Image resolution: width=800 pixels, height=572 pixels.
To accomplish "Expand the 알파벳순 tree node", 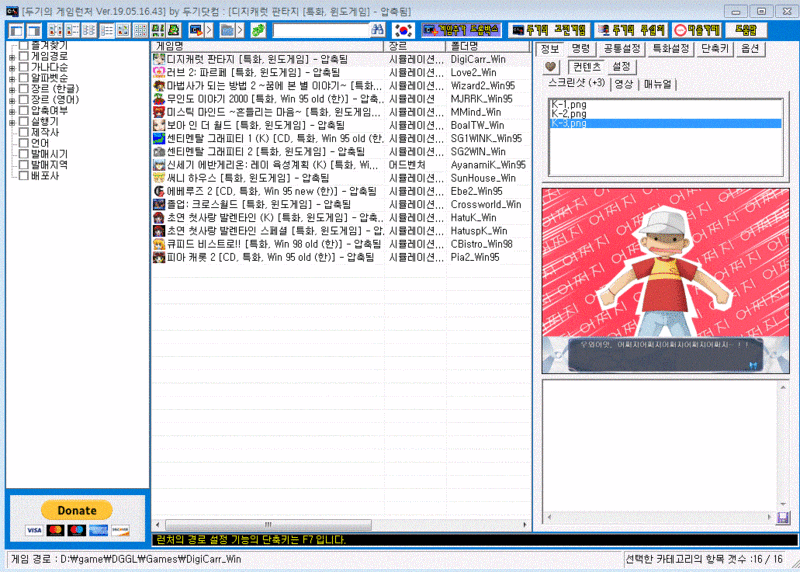I will (x=12, y=79).
